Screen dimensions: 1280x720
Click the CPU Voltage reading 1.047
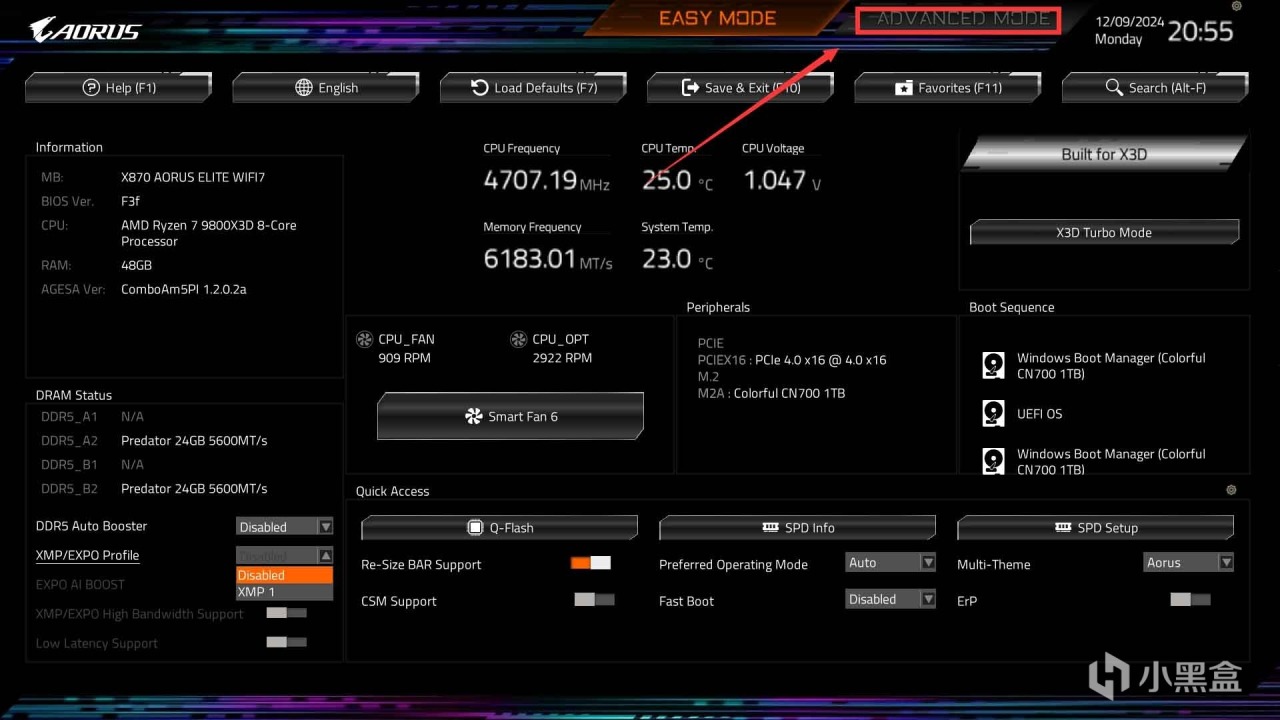(775, 180)
